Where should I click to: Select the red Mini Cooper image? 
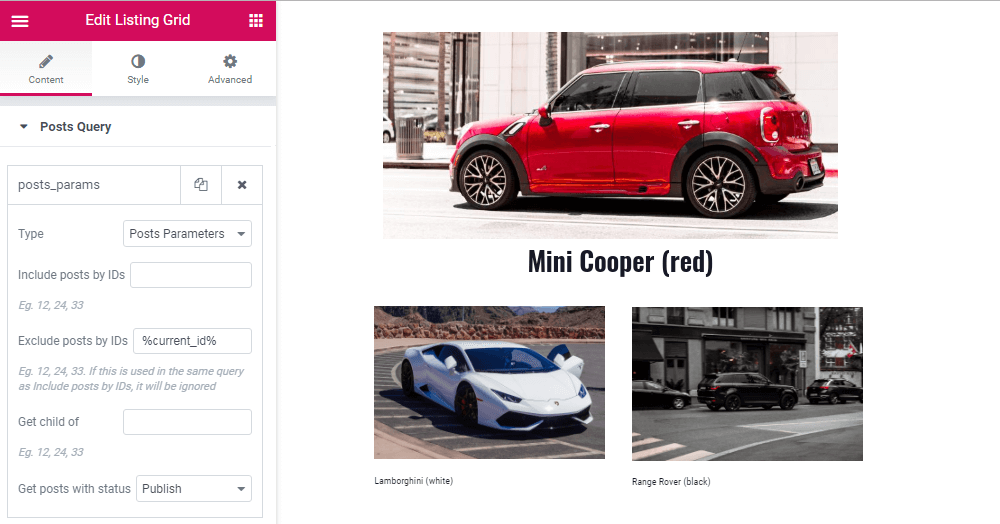[x=610, y=135]
